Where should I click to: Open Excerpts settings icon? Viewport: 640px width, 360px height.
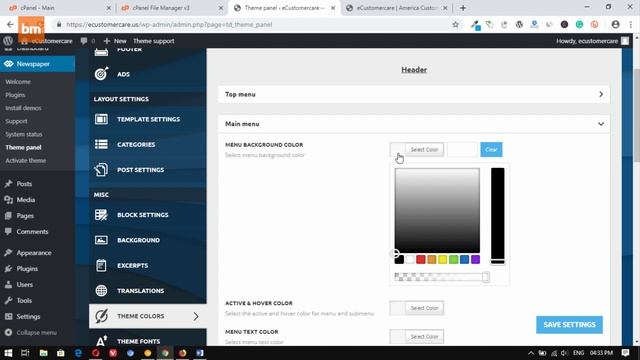101,265
